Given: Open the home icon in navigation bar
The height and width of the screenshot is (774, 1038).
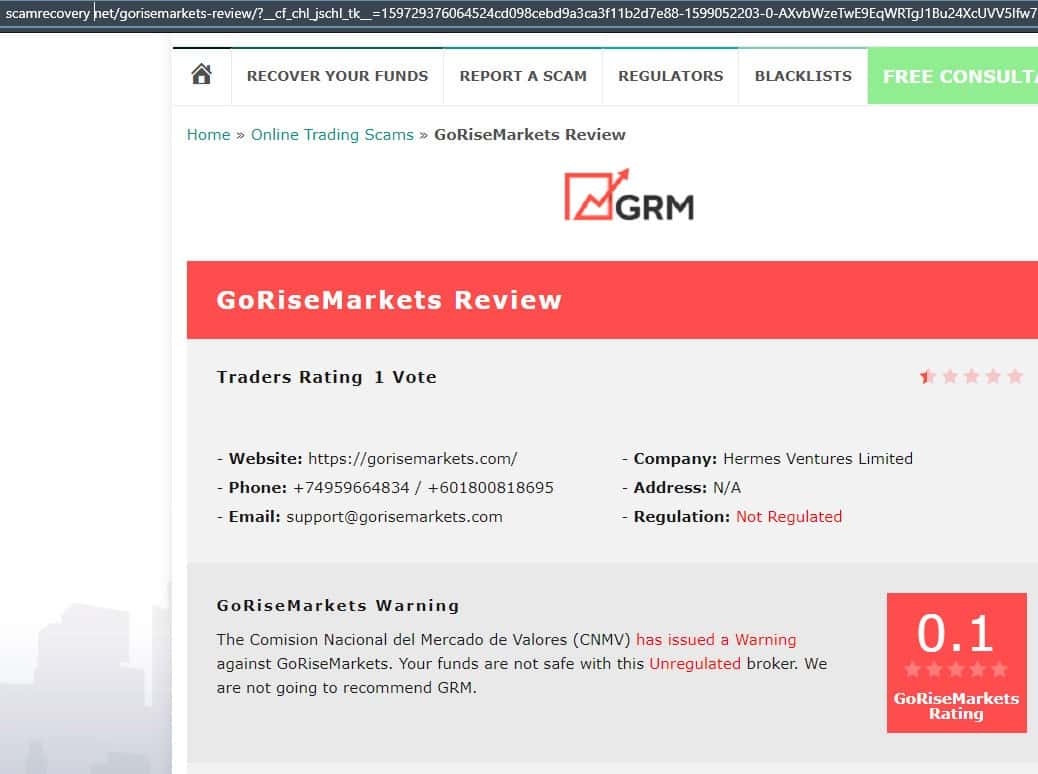Looking at the screenshot, I should [x=202, y=75].
